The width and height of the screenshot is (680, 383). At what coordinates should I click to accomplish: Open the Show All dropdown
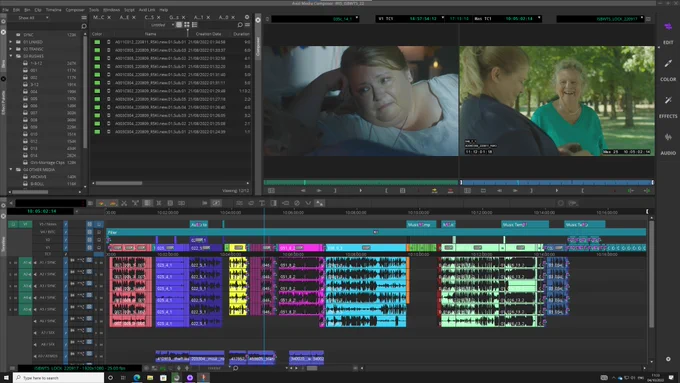coord(33,18)
